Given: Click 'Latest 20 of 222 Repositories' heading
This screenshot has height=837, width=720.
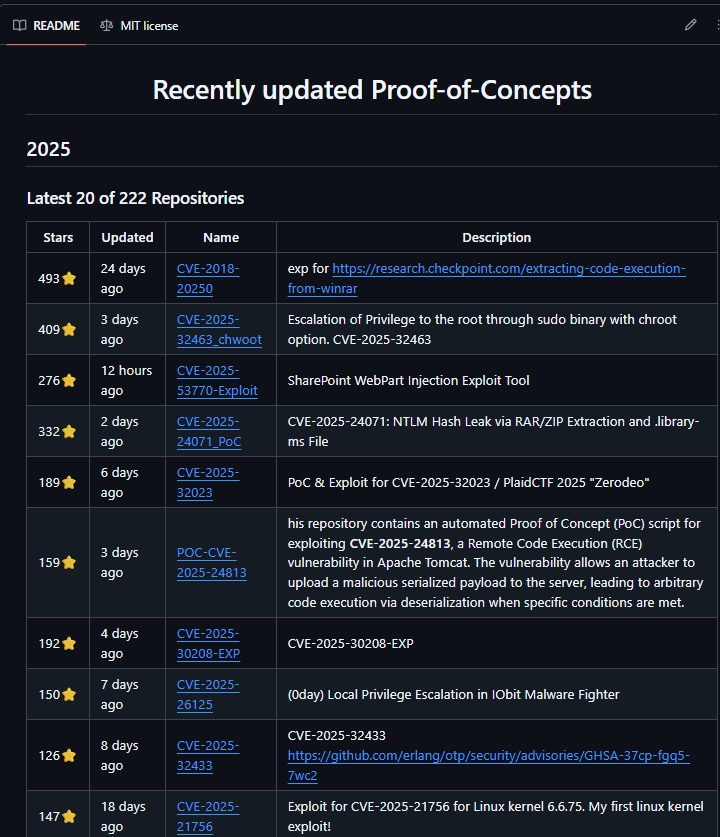Looking at the screenshot, I should point(136,198).
